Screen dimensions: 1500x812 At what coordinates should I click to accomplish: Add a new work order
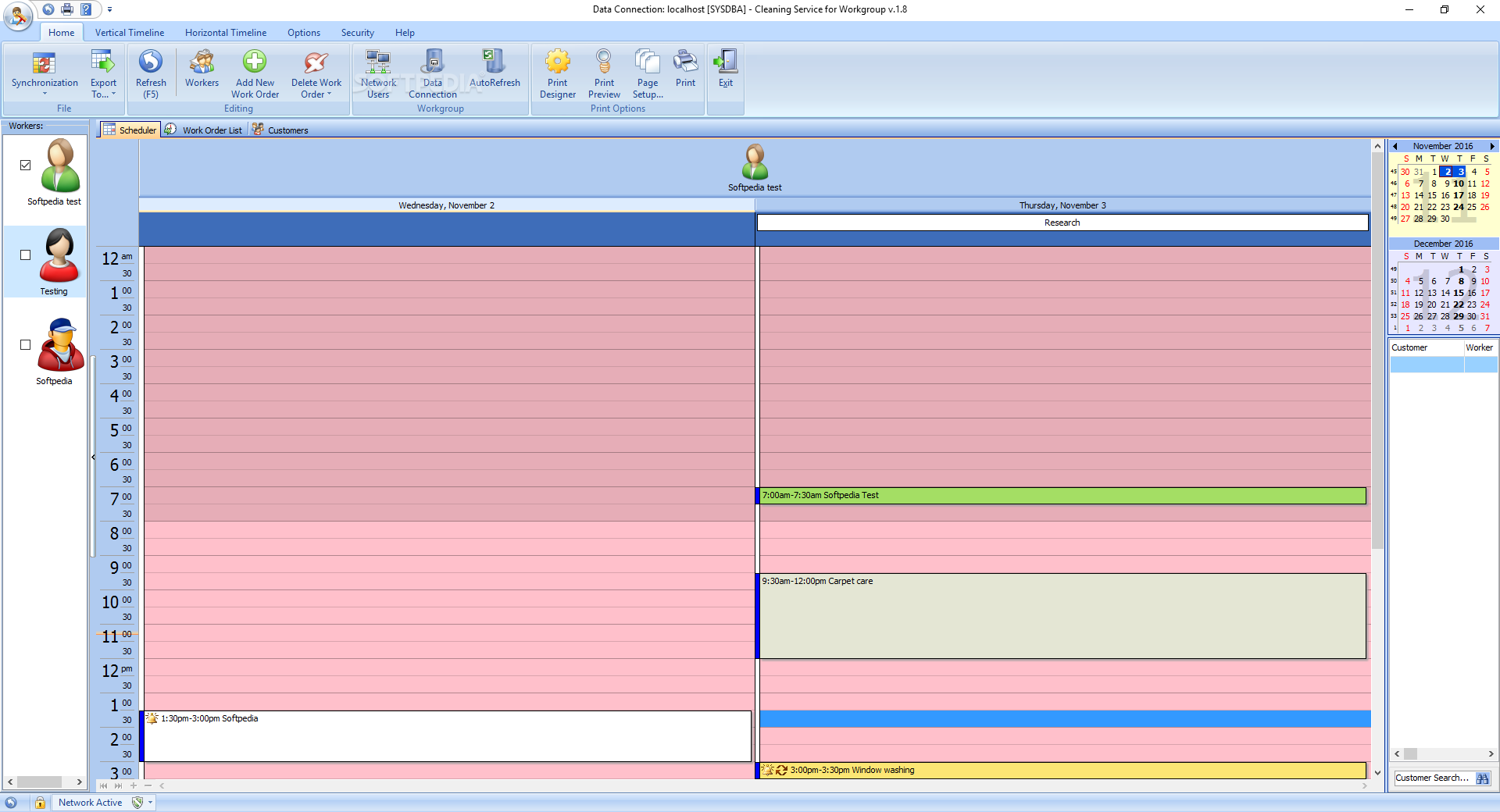click(x=255, y=73)
